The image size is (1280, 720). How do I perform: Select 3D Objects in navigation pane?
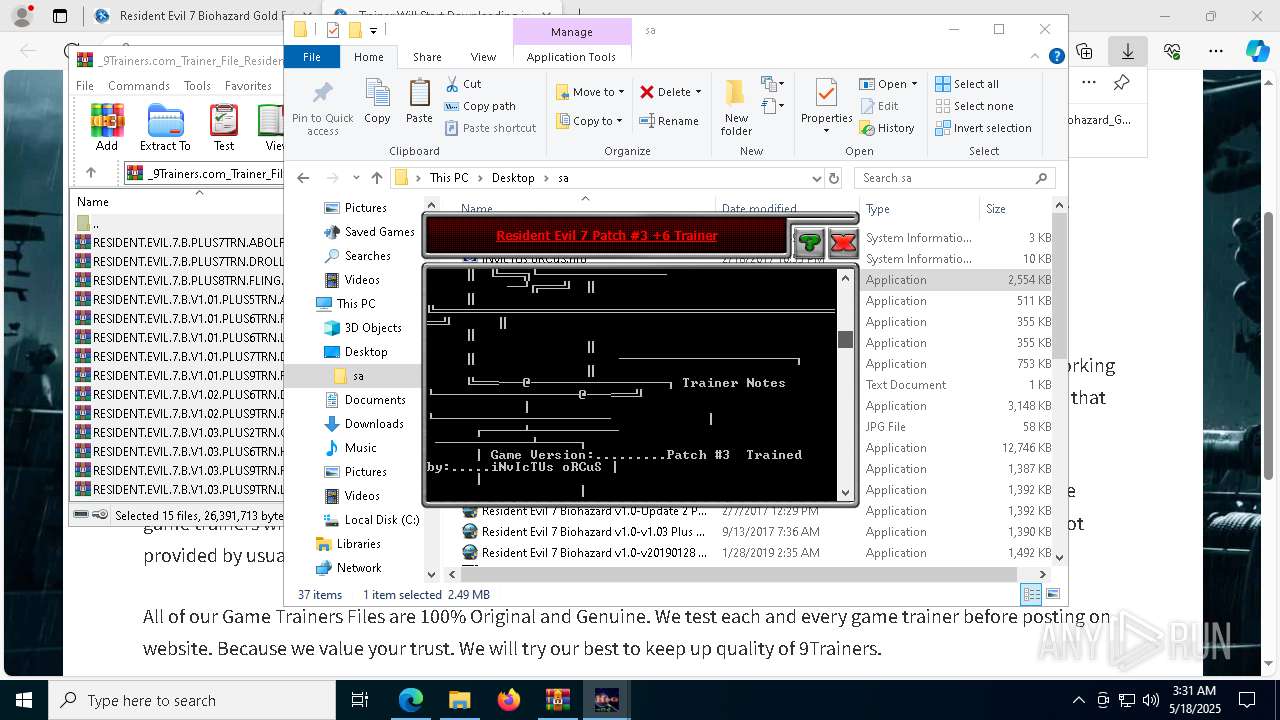(x=373, y=327)
